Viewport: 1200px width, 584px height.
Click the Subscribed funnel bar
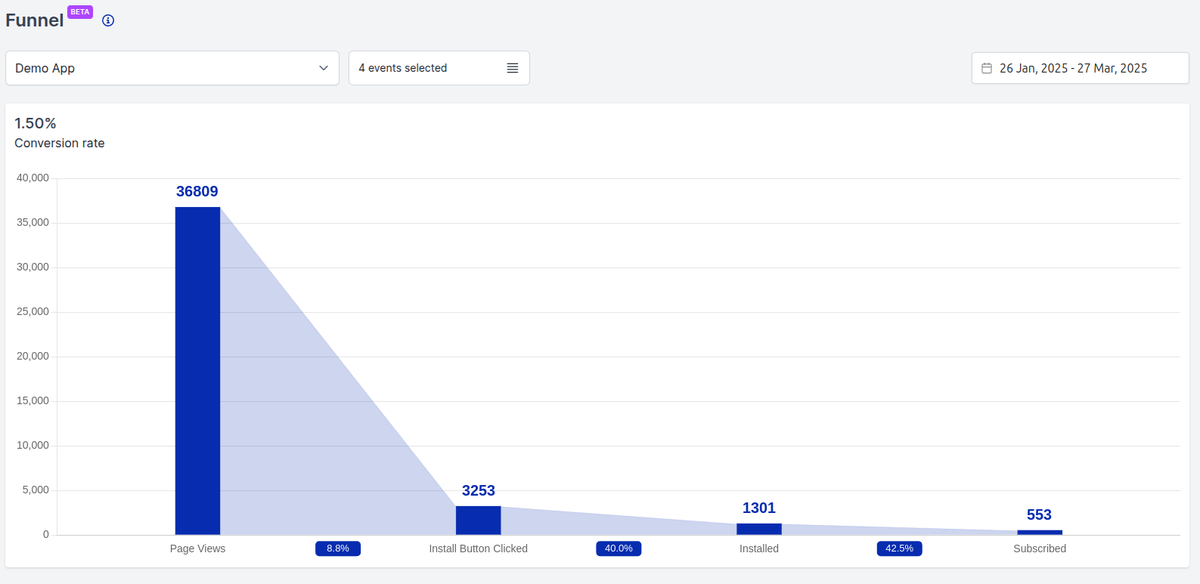tap(1039, 530)
